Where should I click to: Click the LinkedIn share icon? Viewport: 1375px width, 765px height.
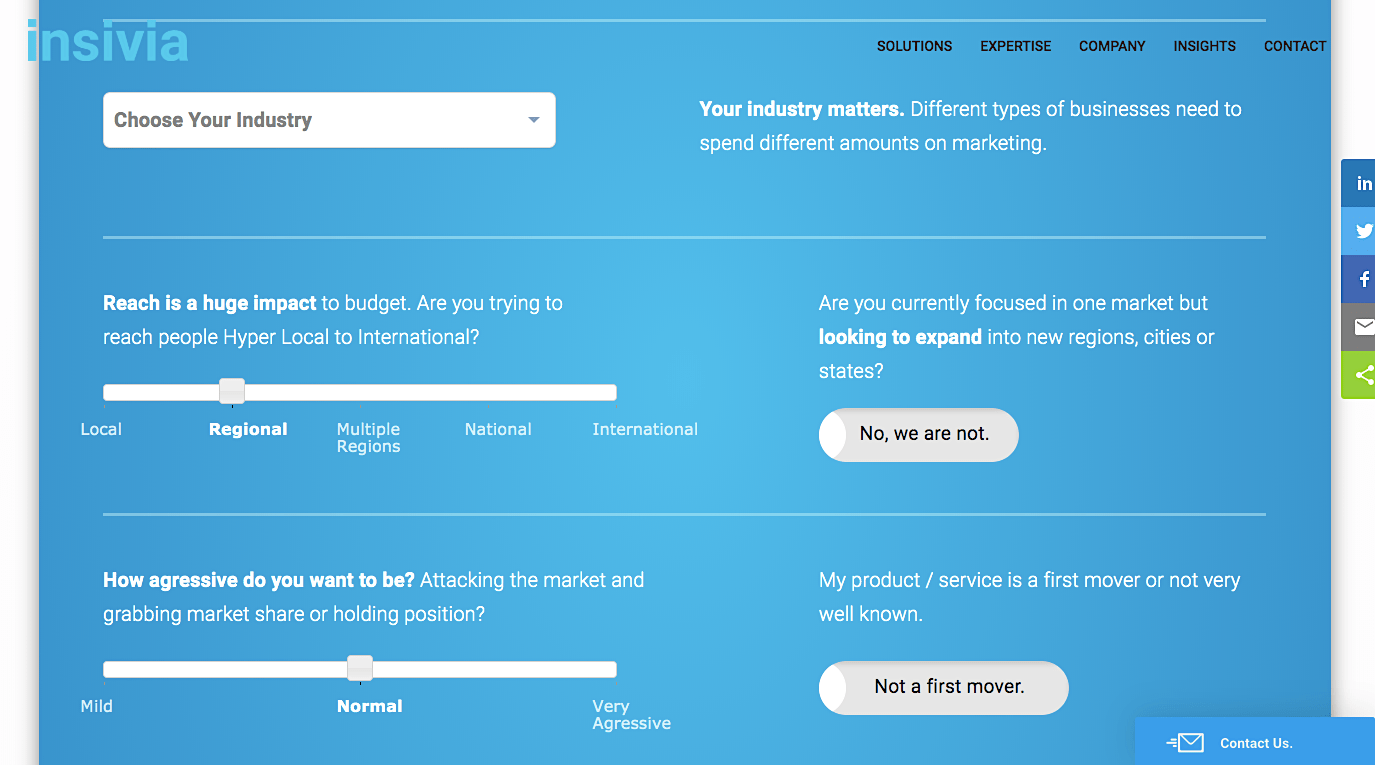coord(1362,184)
